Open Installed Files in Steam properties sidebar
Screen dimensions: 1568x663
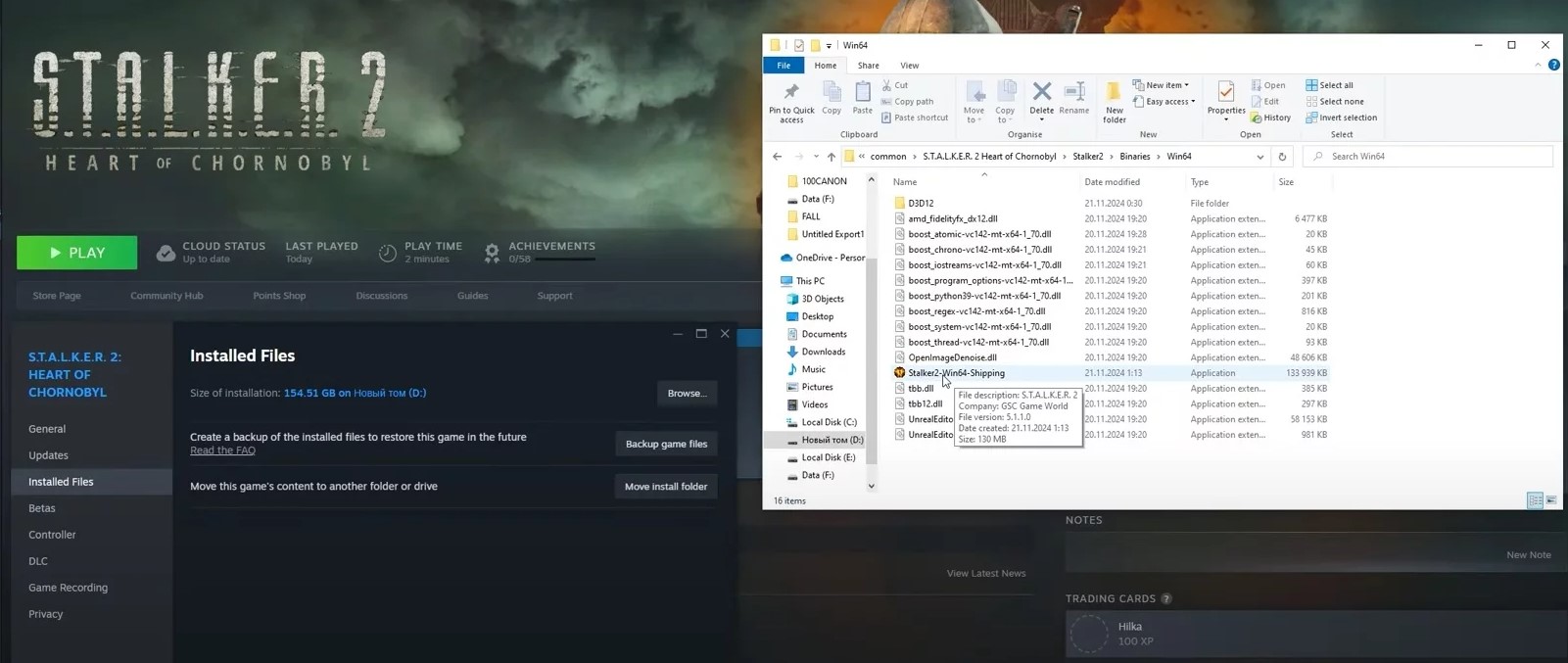[61, 482]
